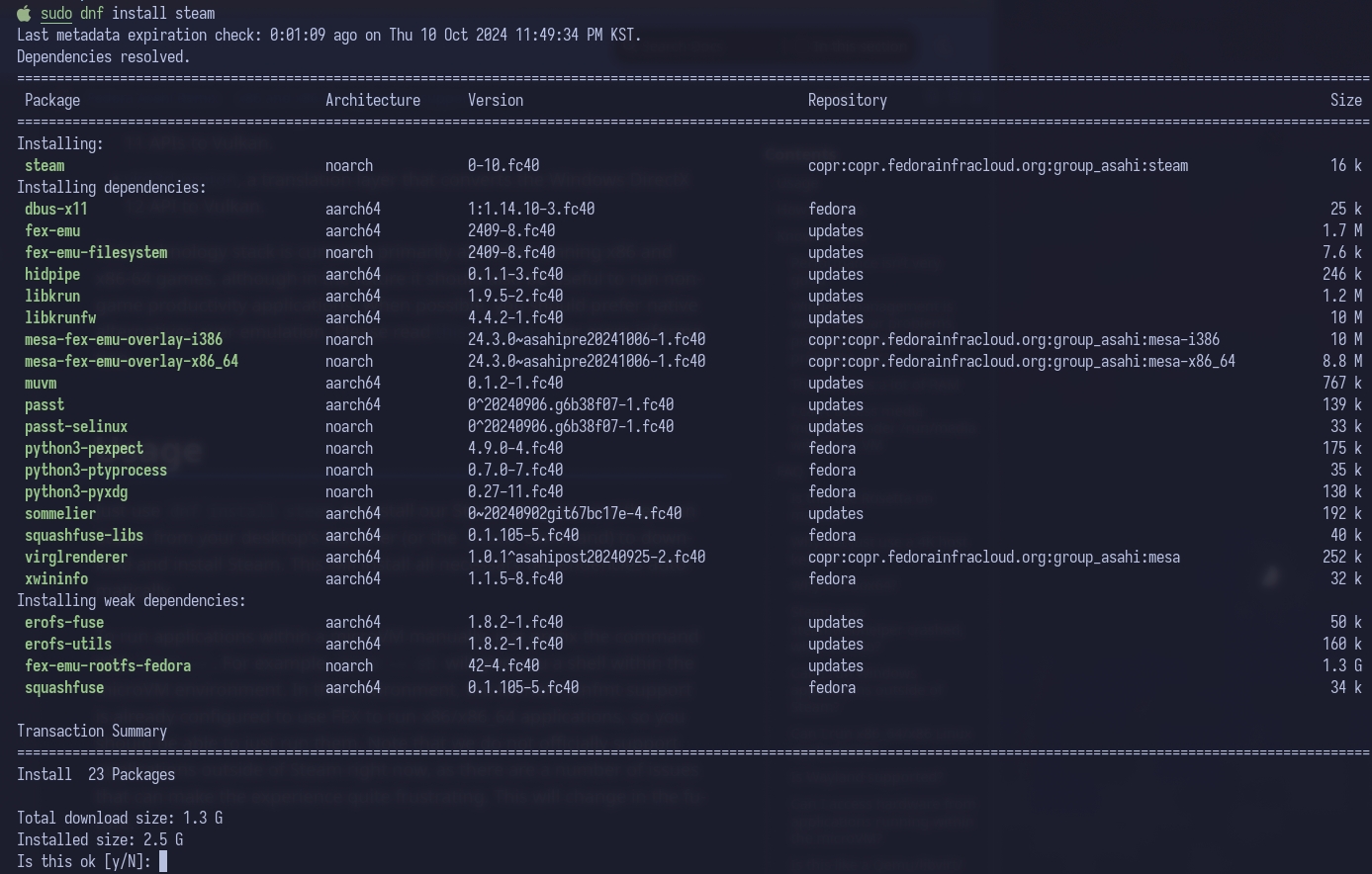
Task: Click the '1.3 G' size of fex-emu-rootfs-fedora
Action: (x=1342, y=665)
